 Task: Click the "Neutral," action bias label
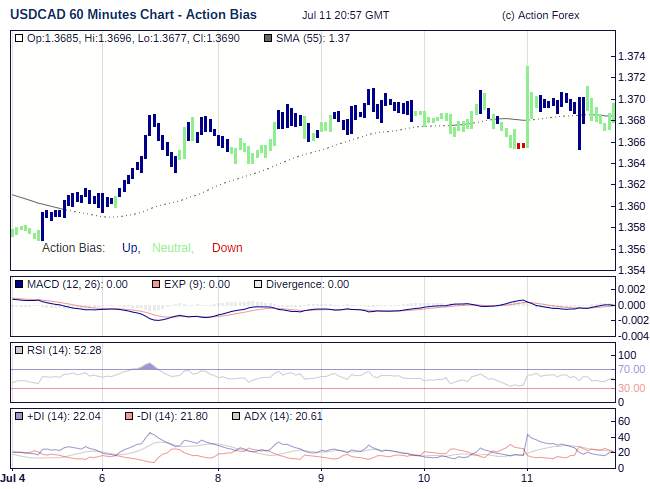(x=173, y=248)
